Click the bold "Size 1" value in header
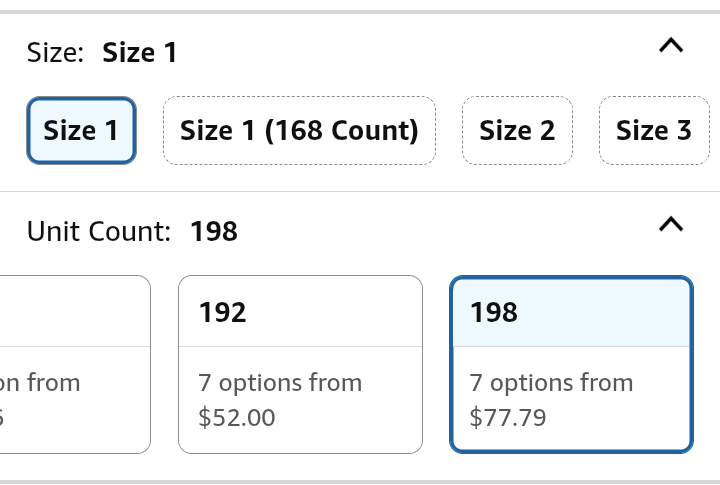The image size is (720, 485). pos(140,53)
